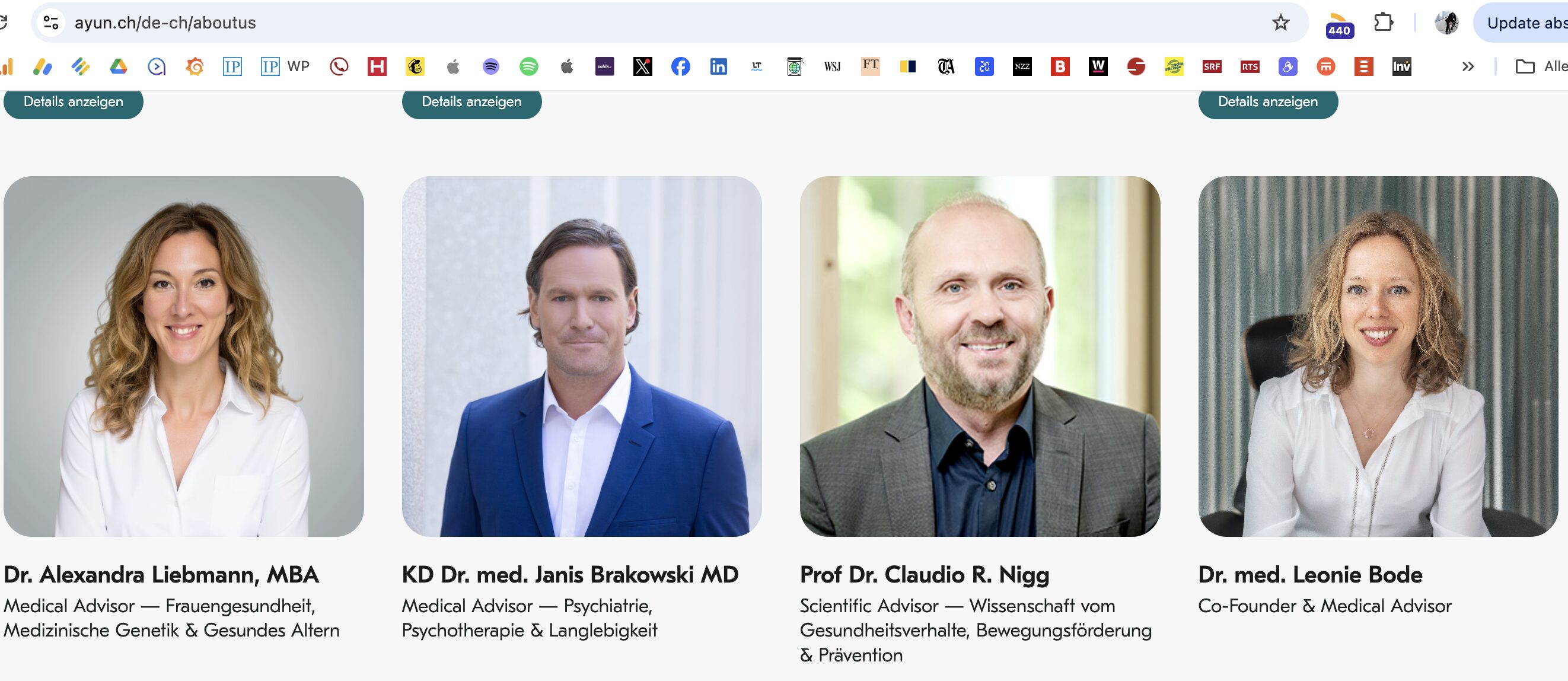Open the site information control beside URL
This screenshot has width=1568, height=681.
point(51,23)
